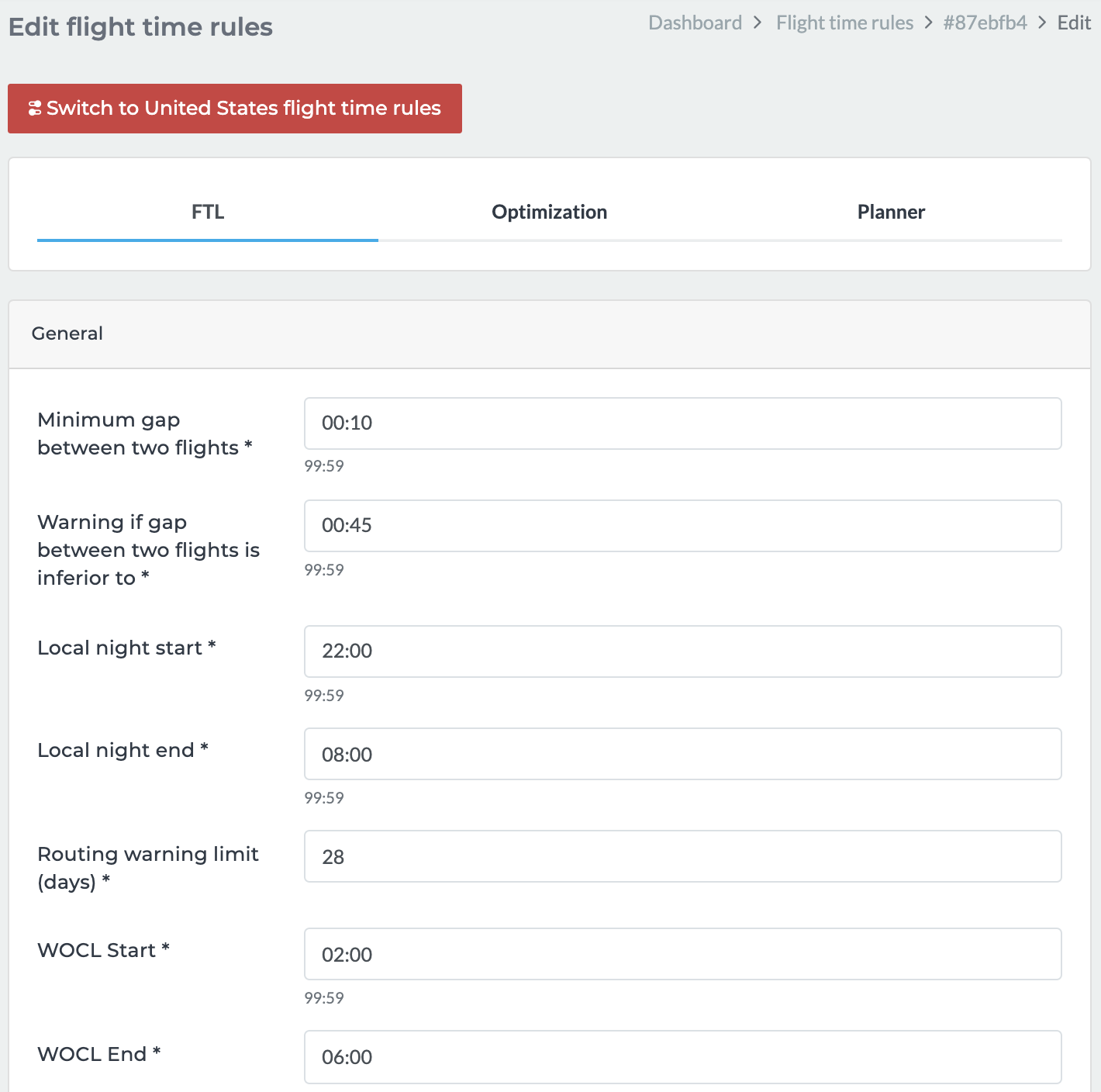Screen dimensions: 1101x1092
Task: Select the FTL tab
Action: click(208, 213)
